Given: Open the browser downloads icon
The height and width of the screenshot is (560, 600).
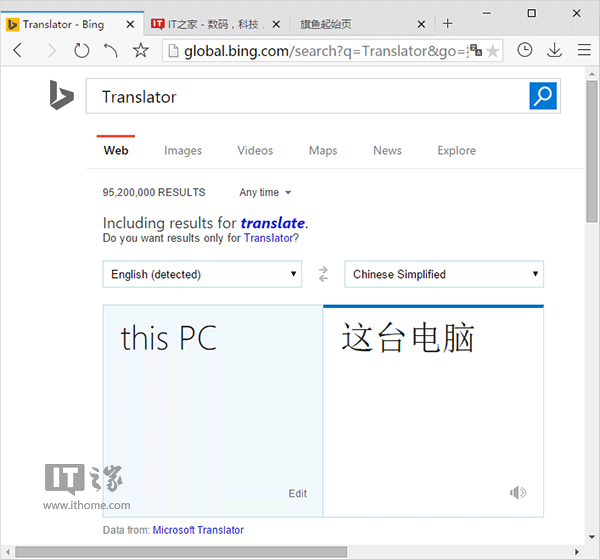Looking at the screenshot, I should 554,50.
